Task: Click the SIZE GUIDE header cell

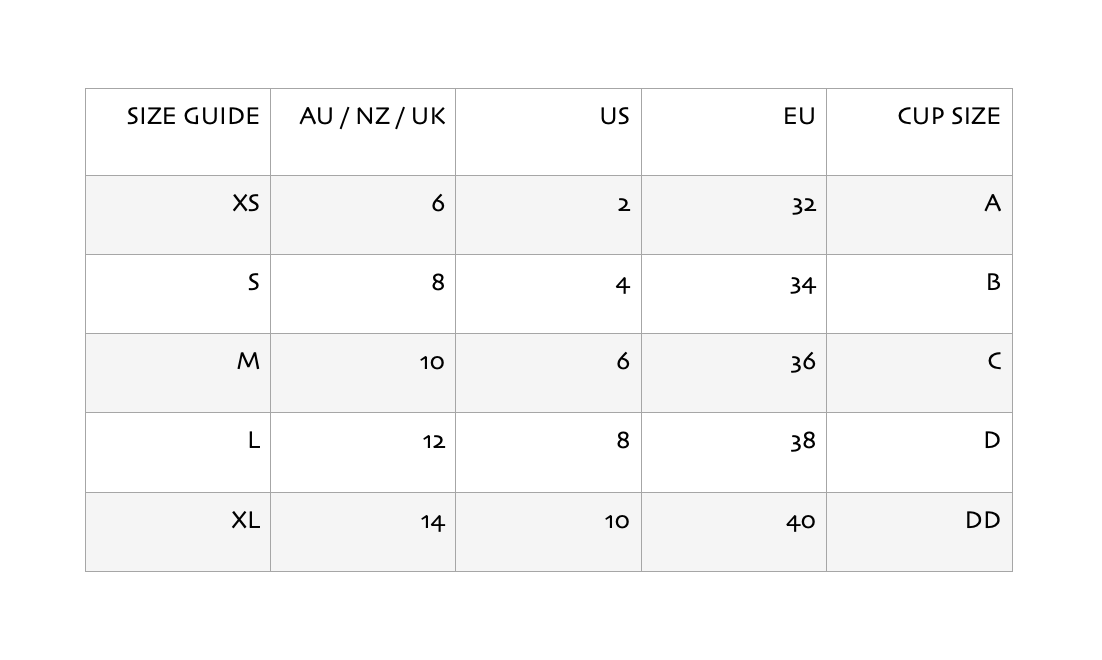Action: coord(193,116)
